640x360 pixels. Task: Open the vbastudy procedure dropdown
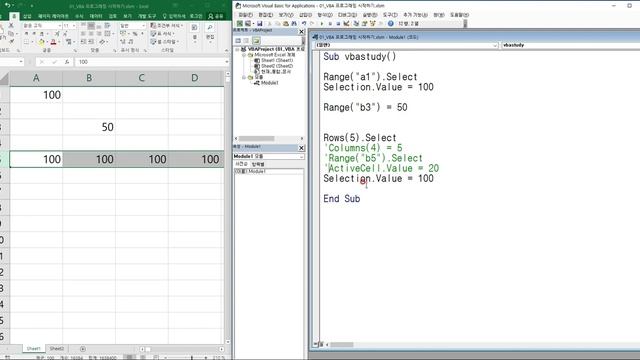click(570, 45)
